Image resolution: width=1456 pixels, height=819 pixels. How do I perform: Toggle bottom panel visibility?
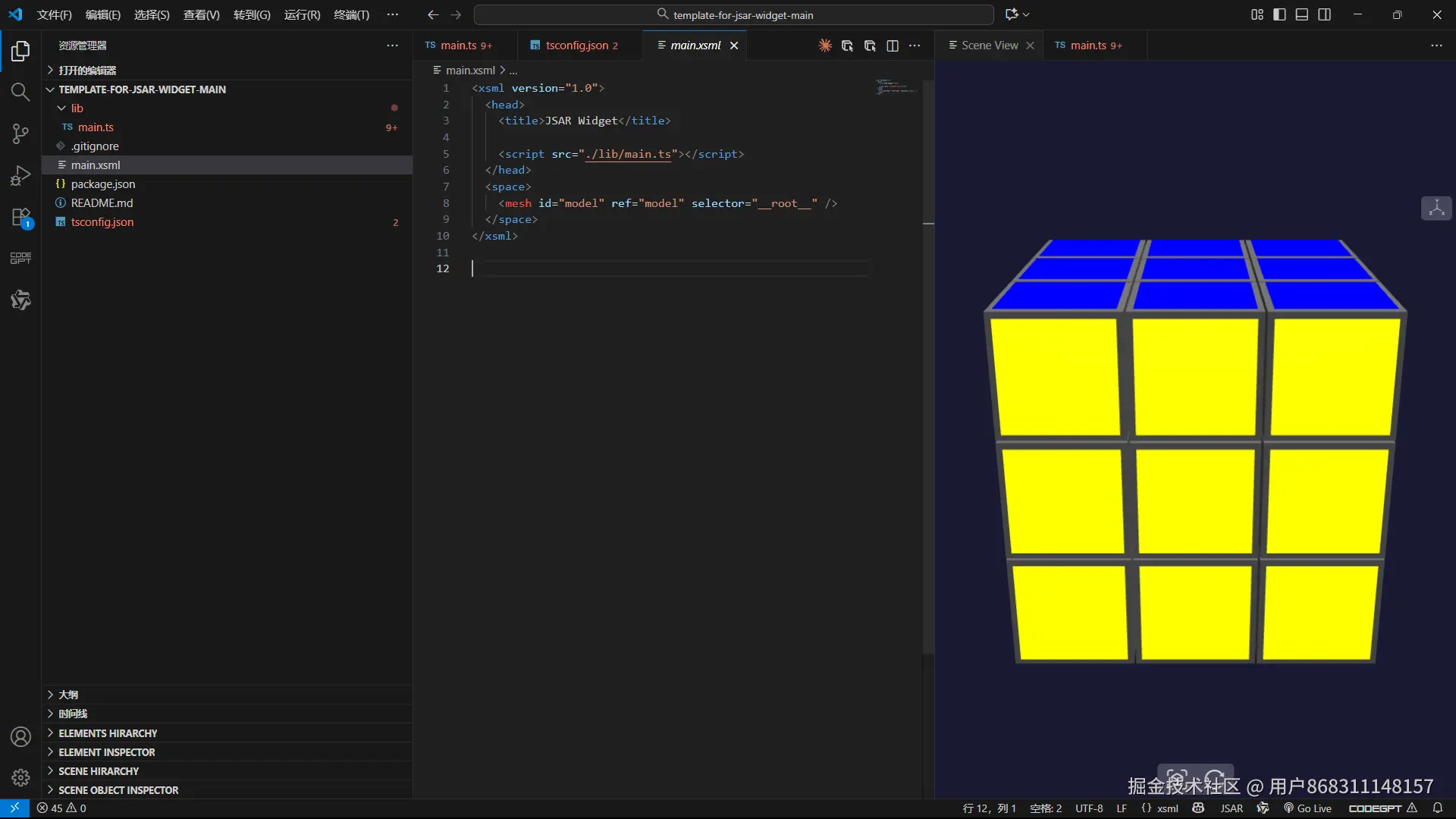click(x=1302, y=14)
